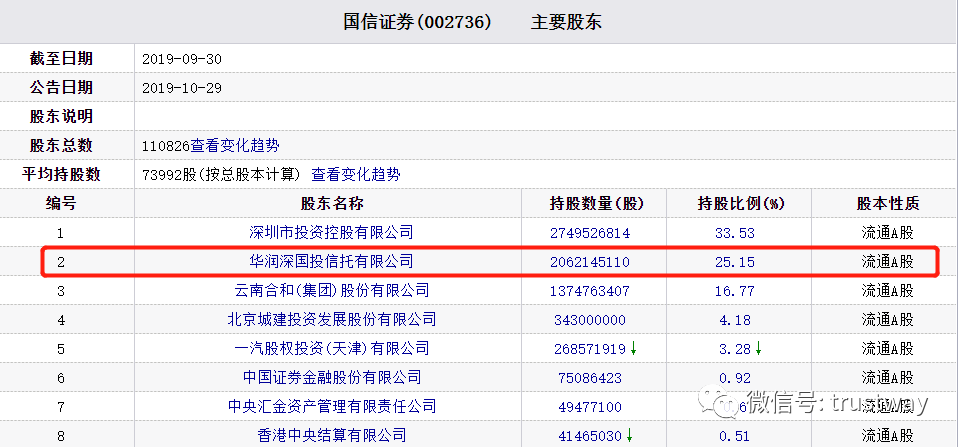
Task: Click the 股本性质 column header
Action: tap(888, 203)
